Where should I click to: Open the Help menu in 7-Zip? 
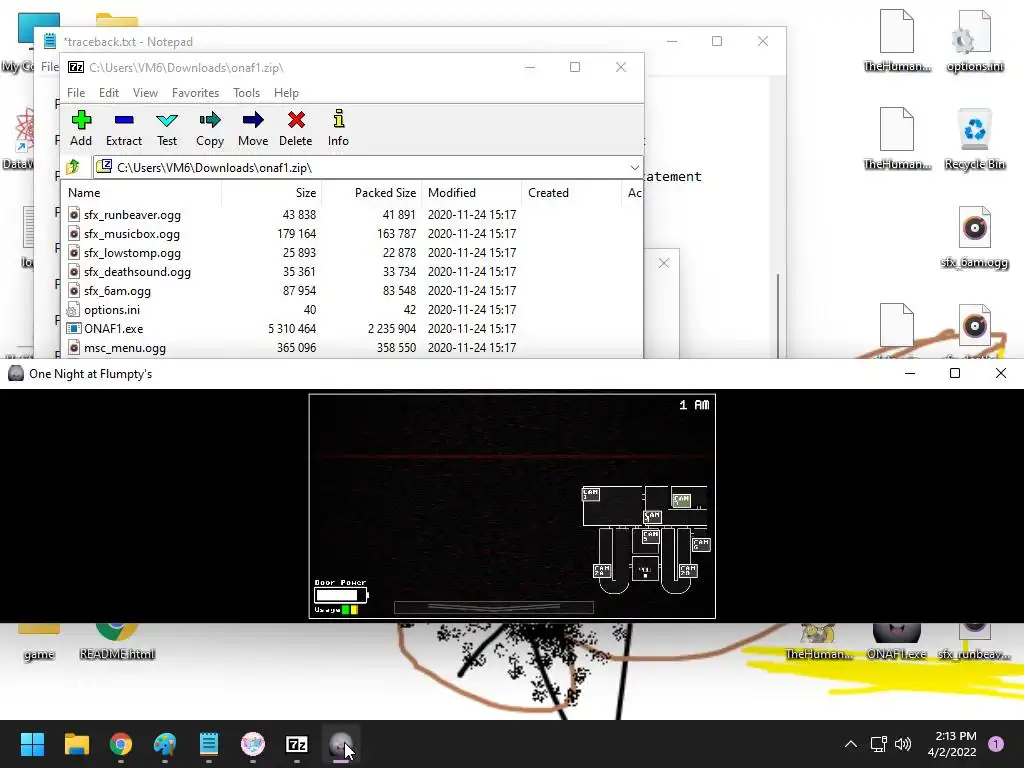pos(286,93)
